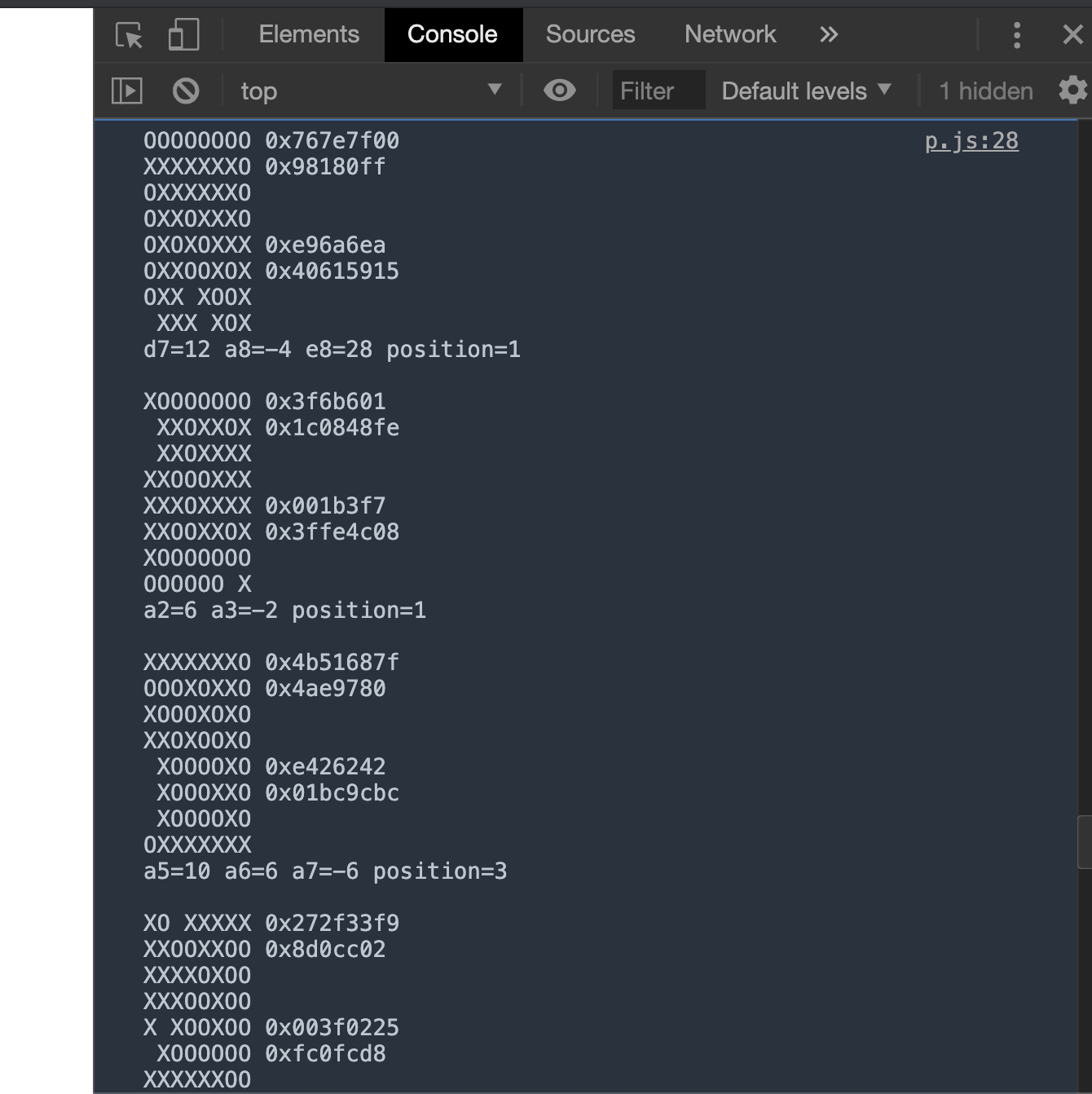Open the top JavaScript context dropdown

click(371, 90)
